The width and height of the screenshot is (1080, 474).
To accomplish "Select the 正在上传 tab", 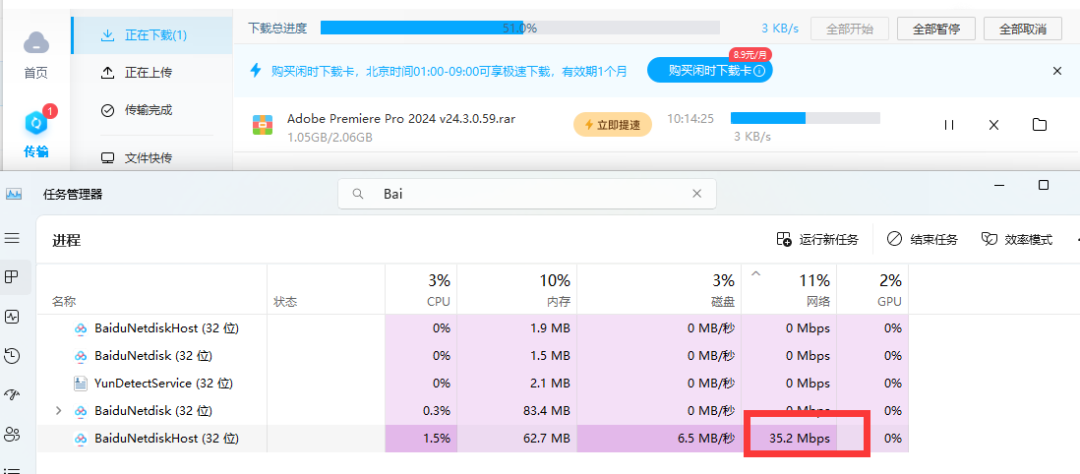I will tap(148, 72).
